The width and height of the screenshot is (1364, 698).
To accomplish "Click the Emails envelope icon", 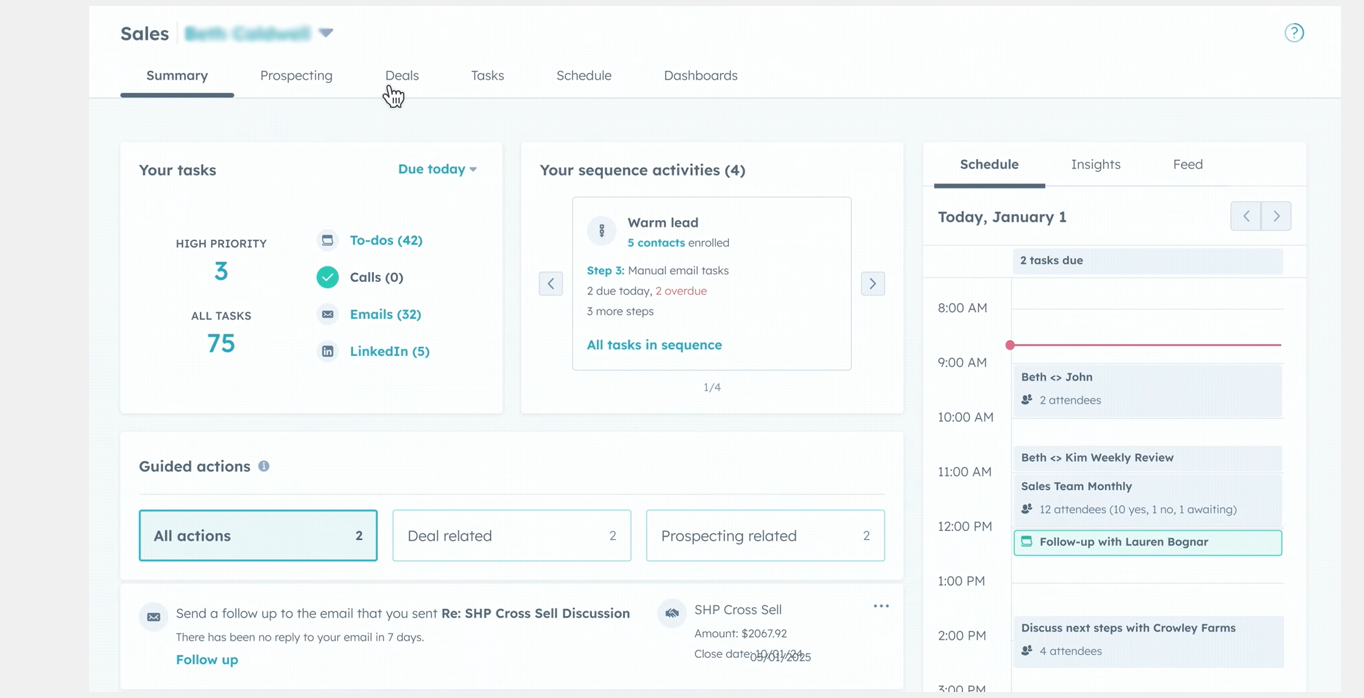I will pos(327,314).
